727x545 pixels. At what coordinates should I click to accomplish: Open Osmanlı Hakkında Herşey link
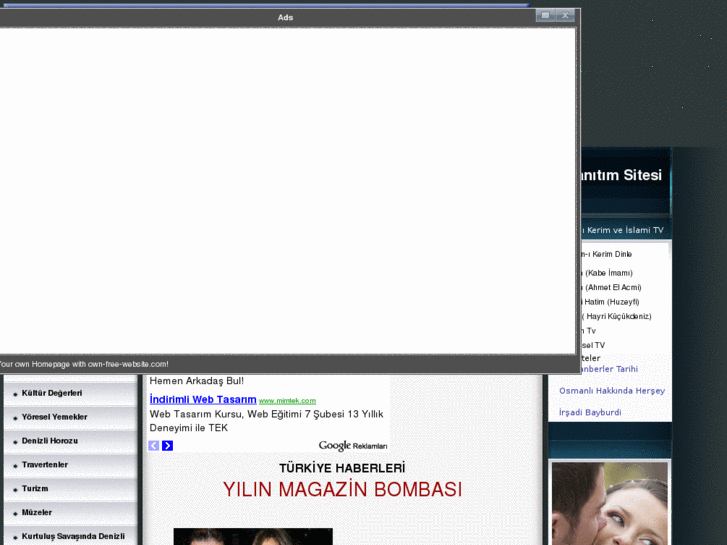click(x=612, y=391)
